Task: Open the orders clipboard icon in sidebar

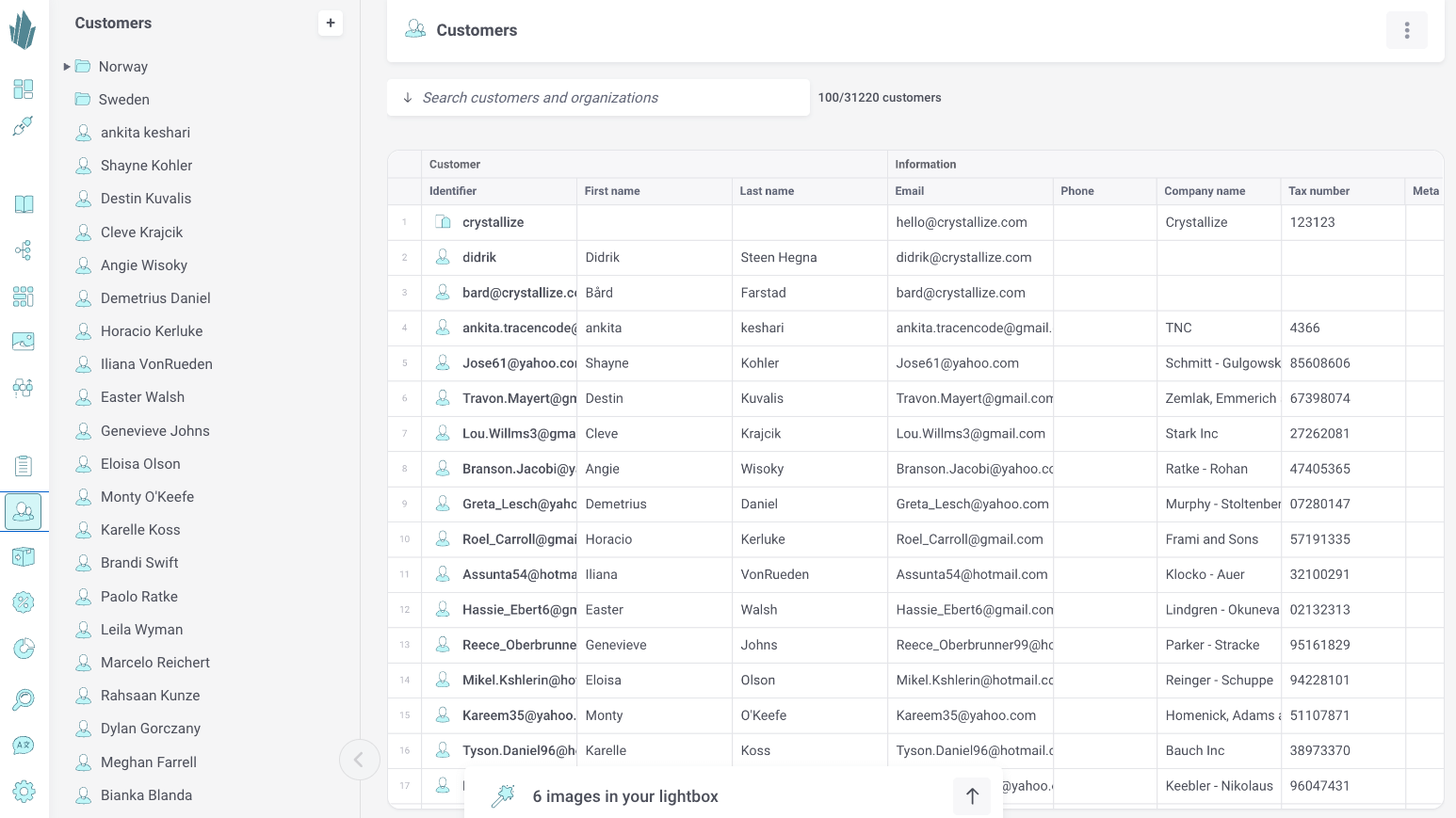Action: click(x=24, y=466)
